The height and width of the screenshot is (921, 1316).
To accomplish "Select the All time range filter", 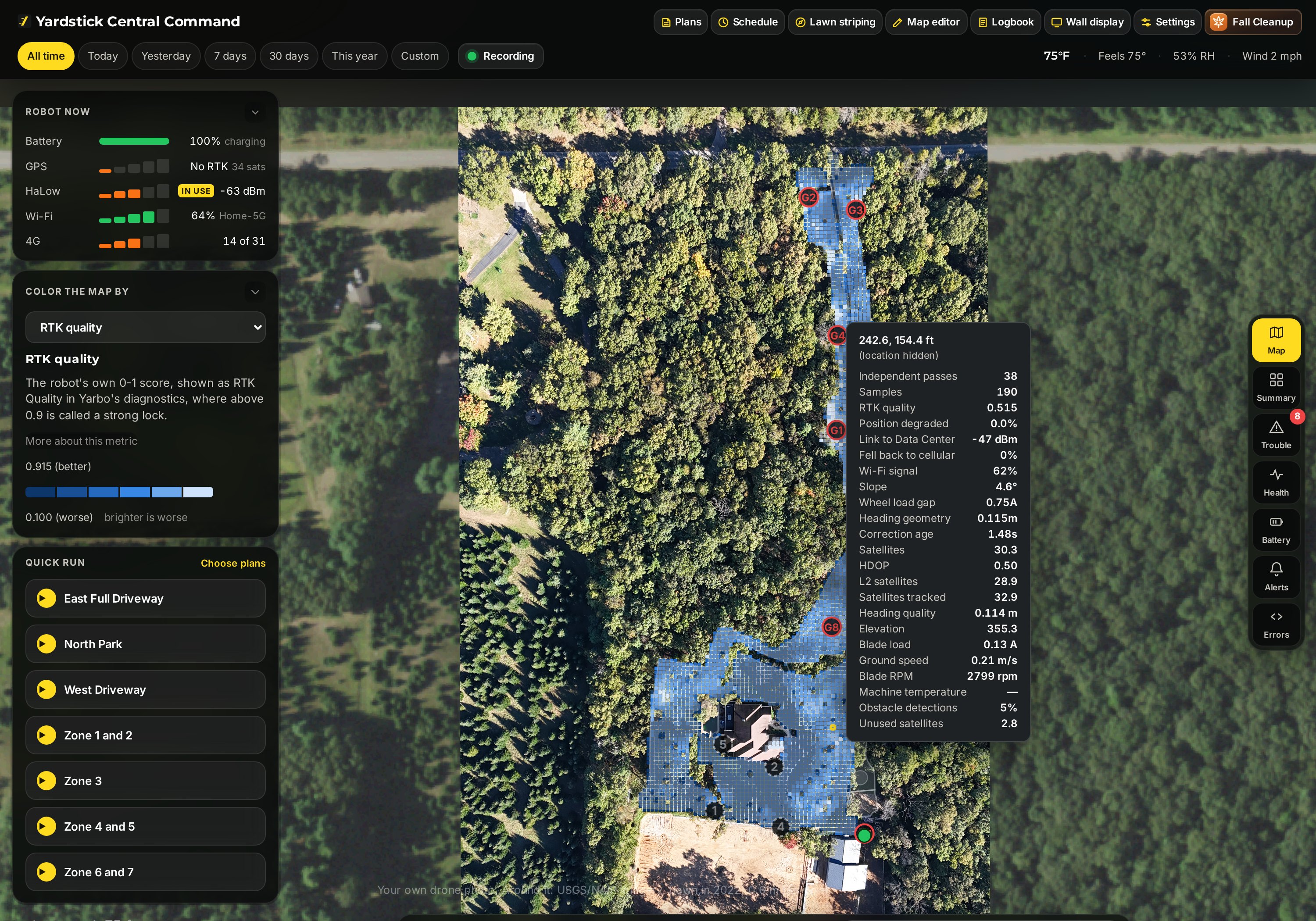I will [x=46, y=56].
